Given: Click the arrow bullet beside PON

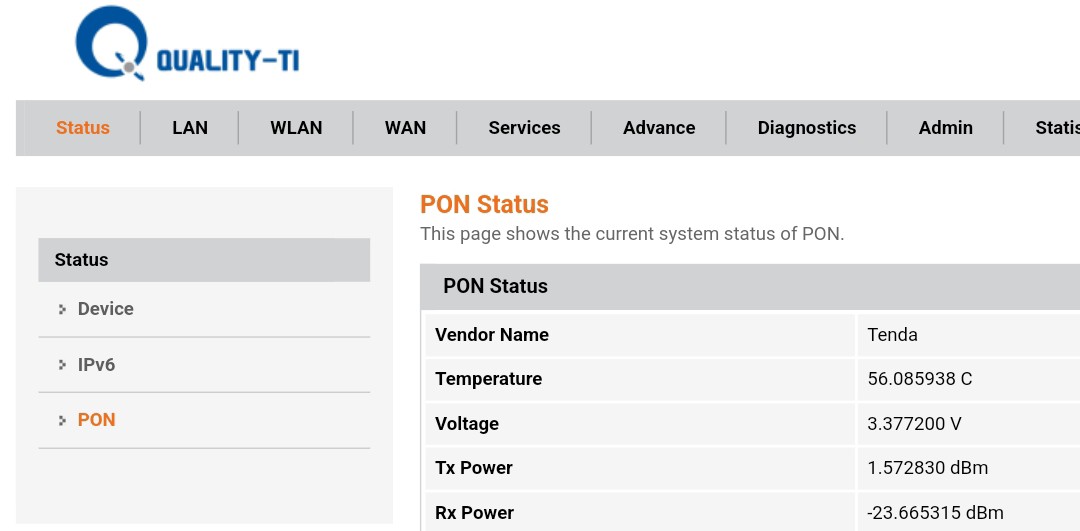Looking at the screenshot, I should [62, 421].
